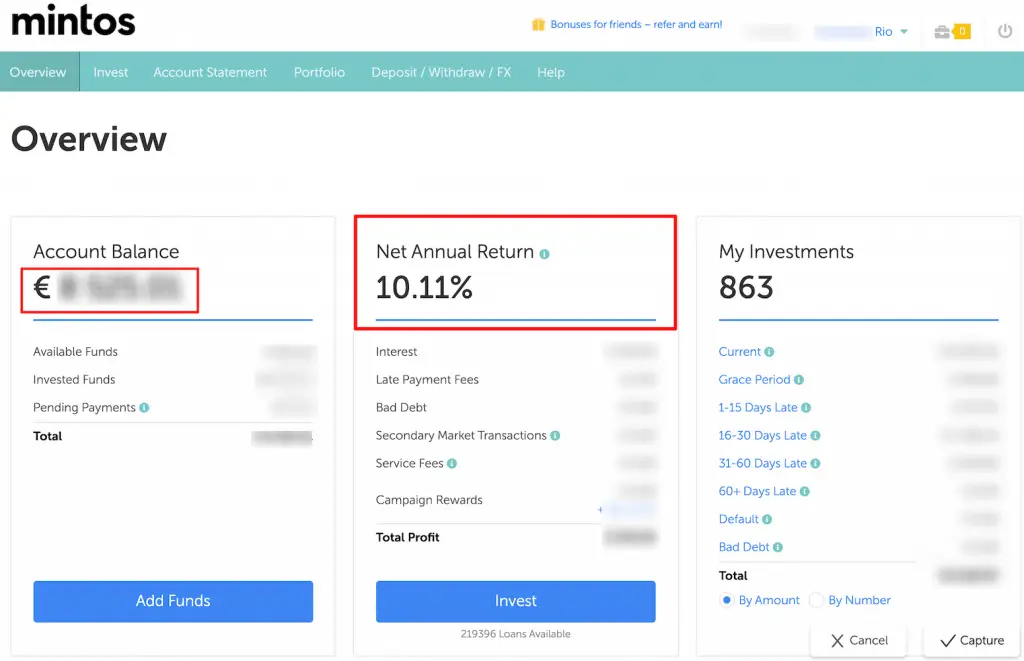The image size is (1024, 661).
Task: Select the By Amount radio button
Action: 726,599
